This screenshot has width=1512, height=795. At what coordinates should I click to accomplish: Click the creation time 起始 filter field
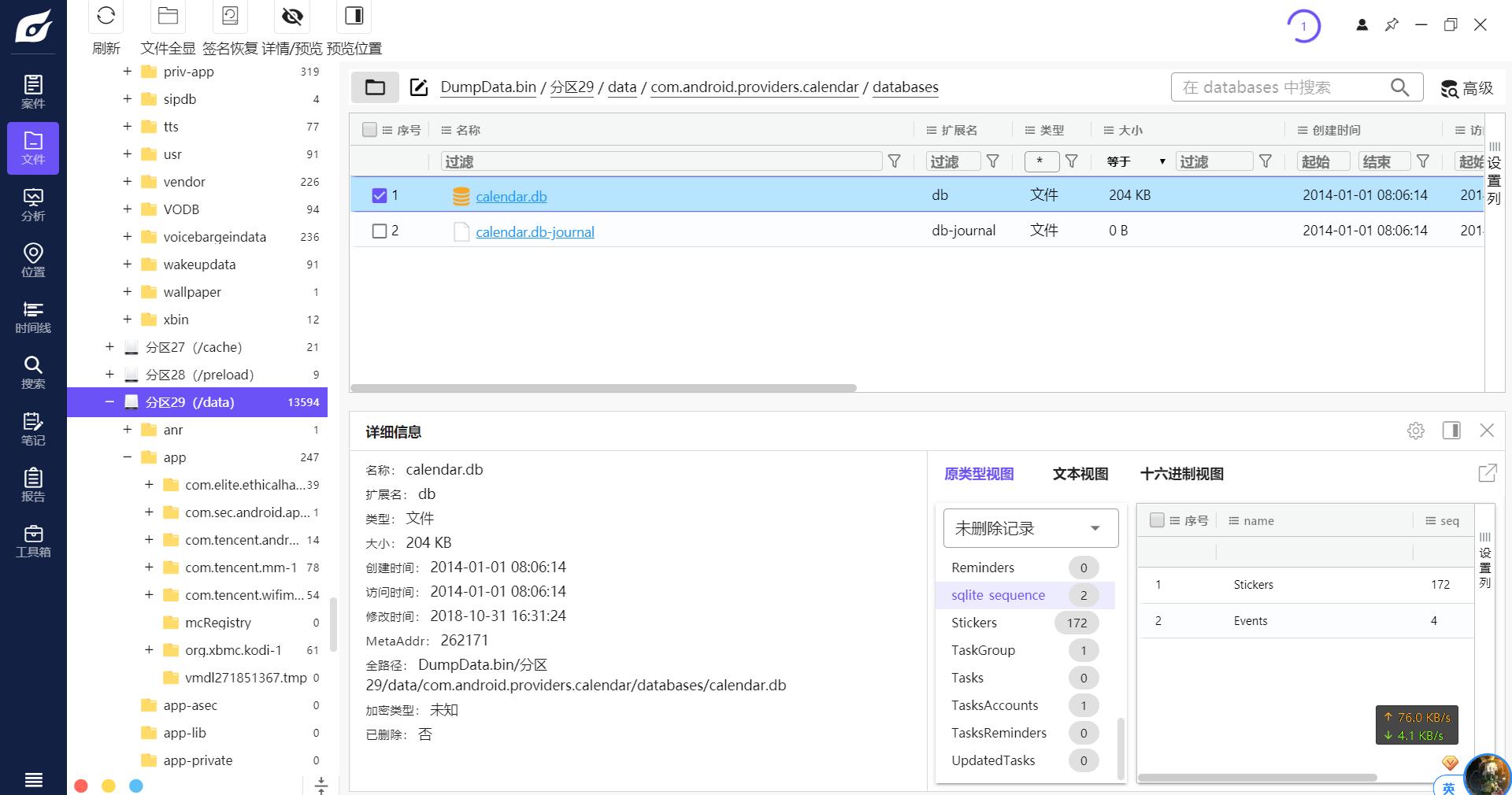[1323, 161]
